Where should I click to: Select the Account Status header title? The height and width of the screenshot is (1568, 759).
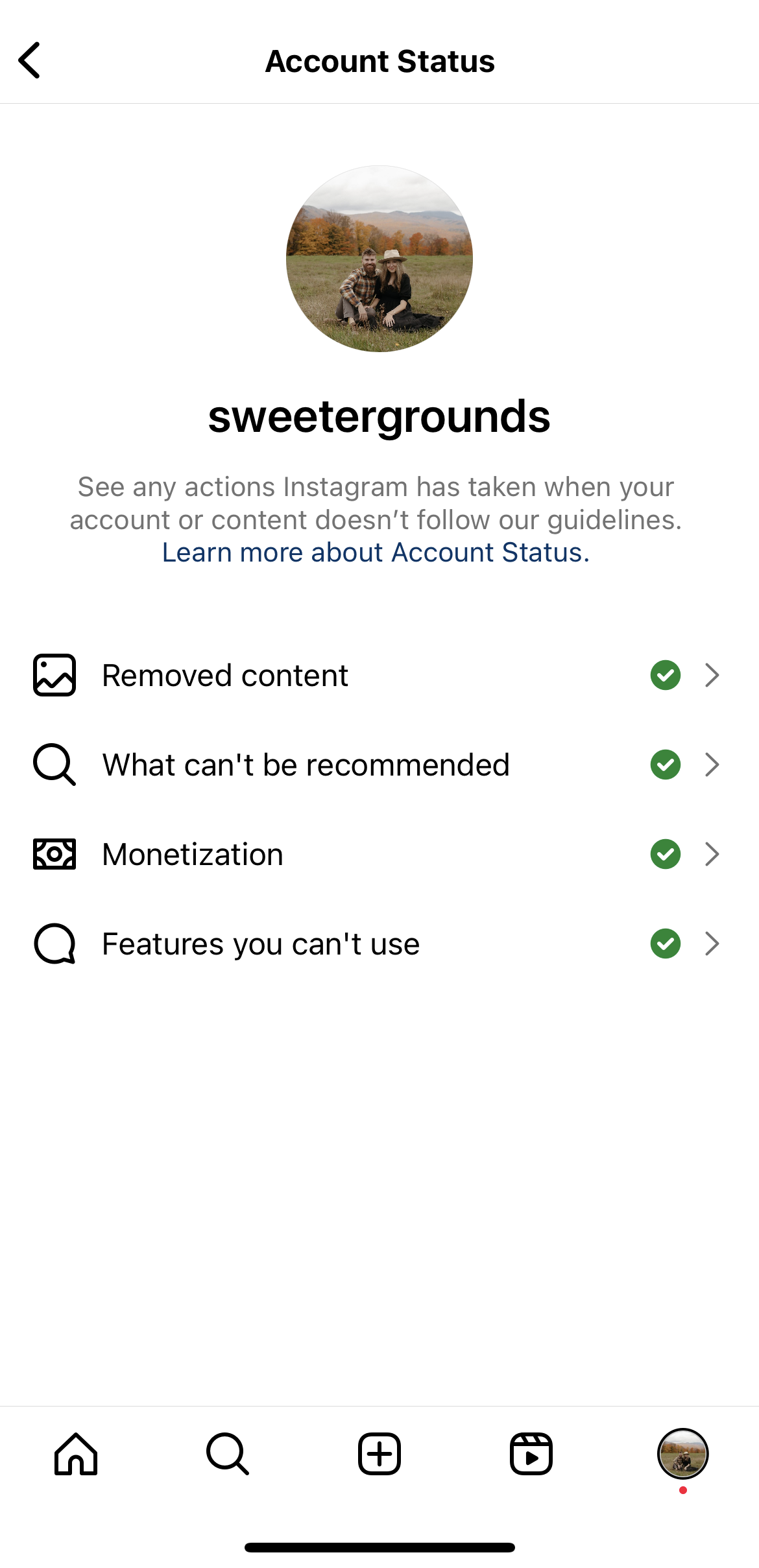tap(379, 60)
